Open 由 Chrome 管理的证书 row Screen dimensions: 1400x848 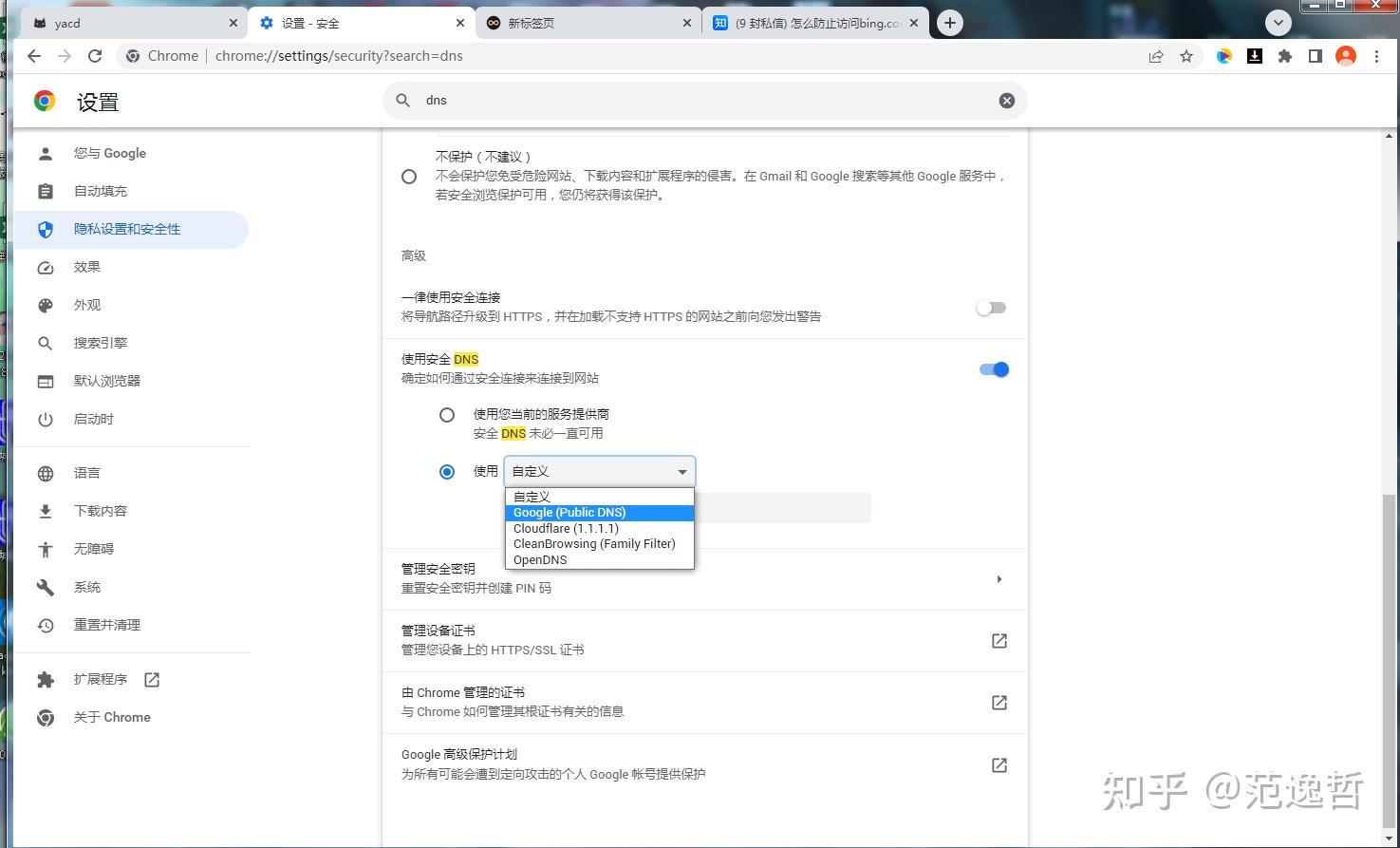[x=705, y=703]
